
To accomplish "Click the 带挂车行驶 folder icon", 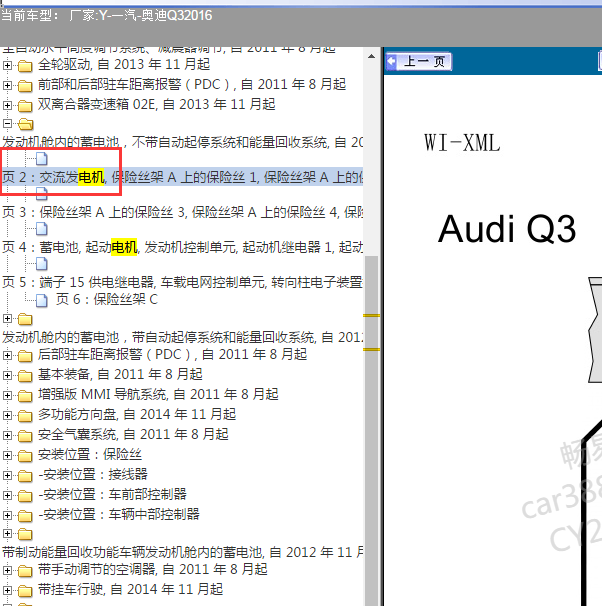I will (x=25, y=591).
